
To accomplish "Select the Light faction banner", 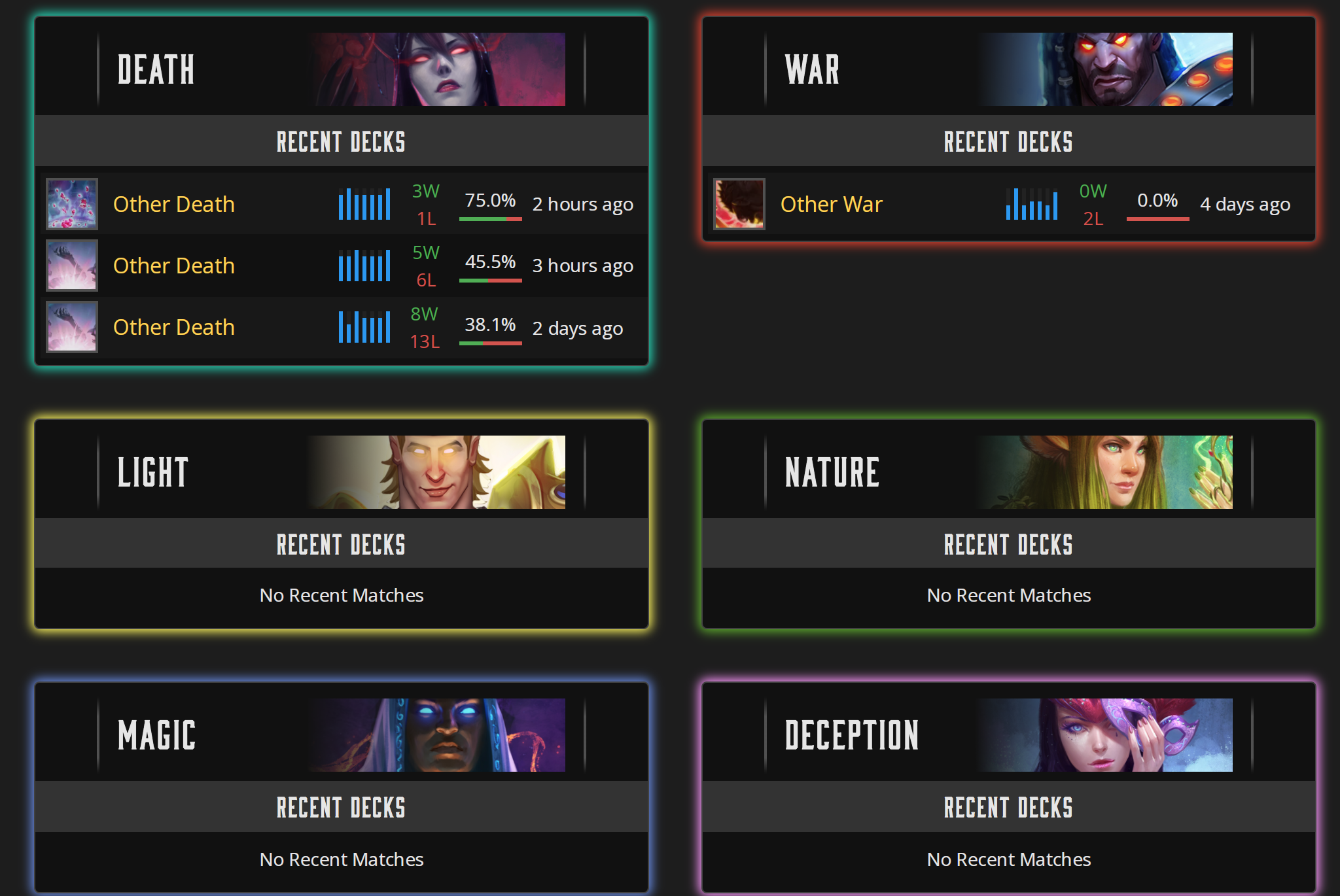I will [342, 472].
